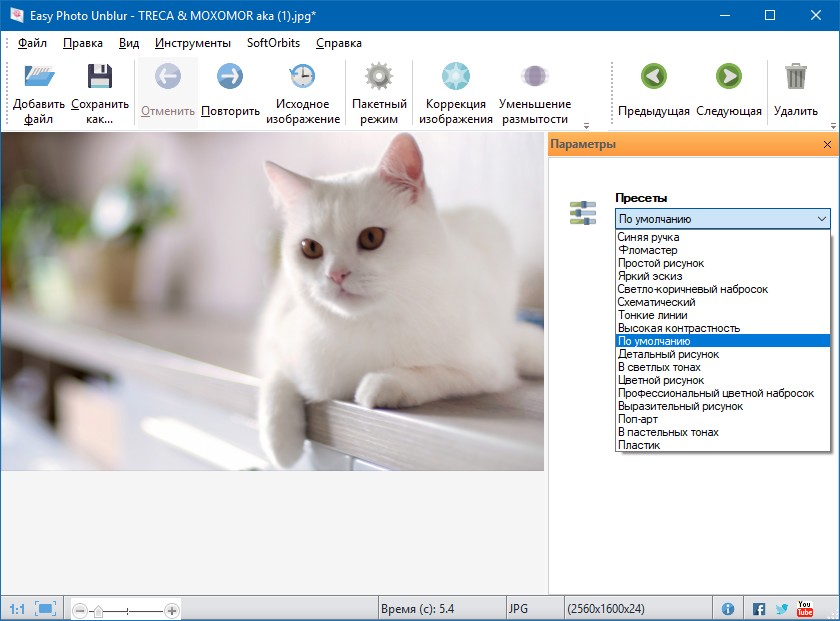Open Коррекция изображения tool
840x621 pixels.
point(456,77)
